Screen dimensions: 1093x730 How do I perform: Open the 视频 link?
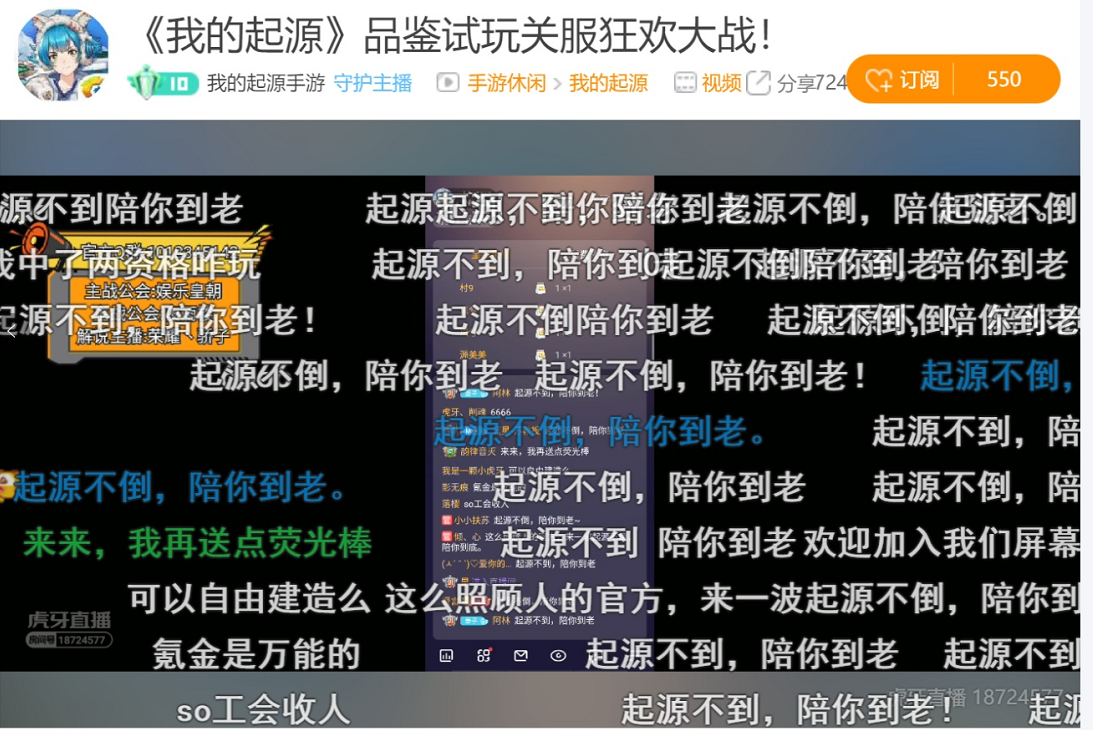pyautogui.click(x=721, y=84)
